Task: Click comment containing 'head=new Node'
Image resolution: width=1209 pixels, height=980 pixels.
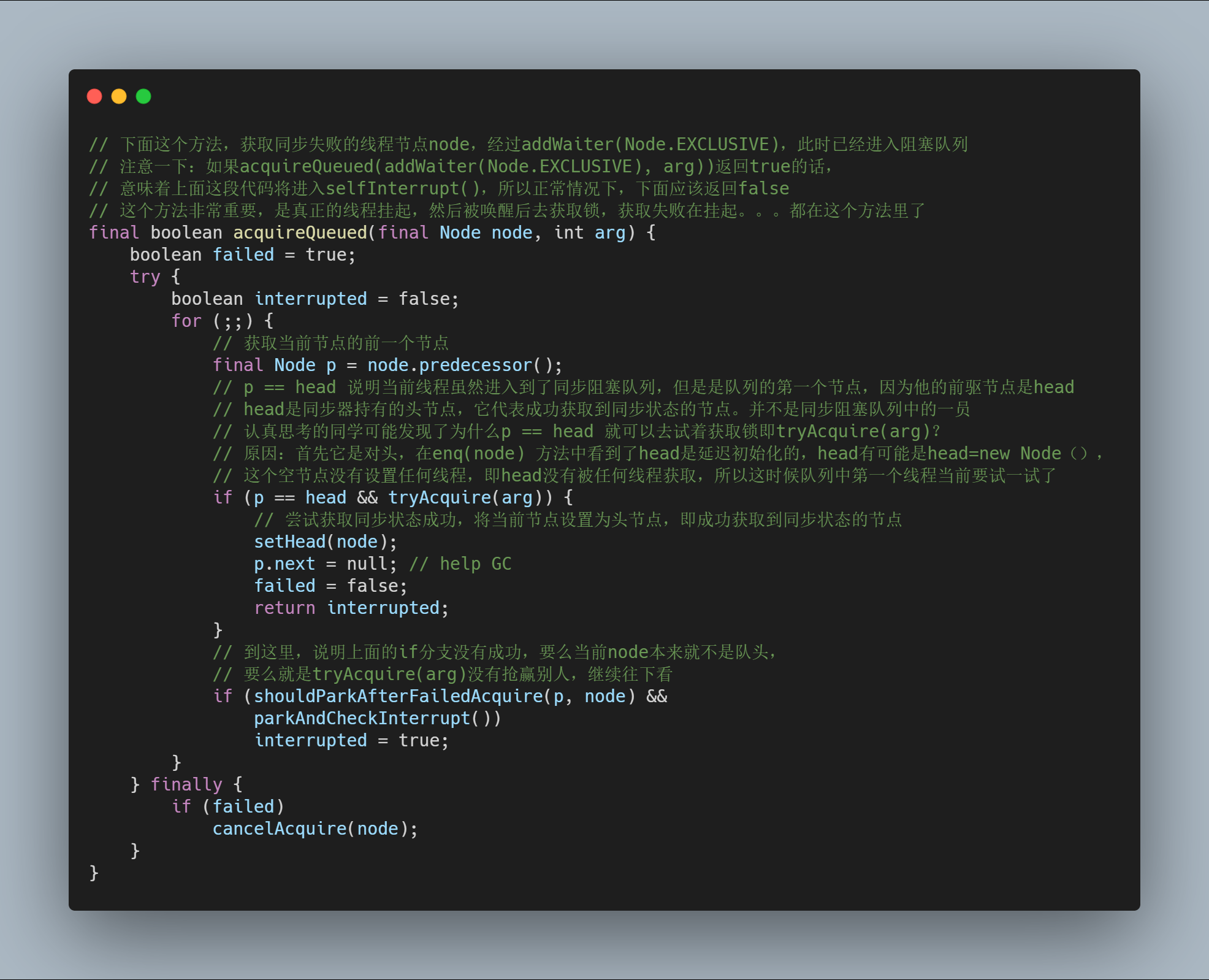Action: point(658,453)
